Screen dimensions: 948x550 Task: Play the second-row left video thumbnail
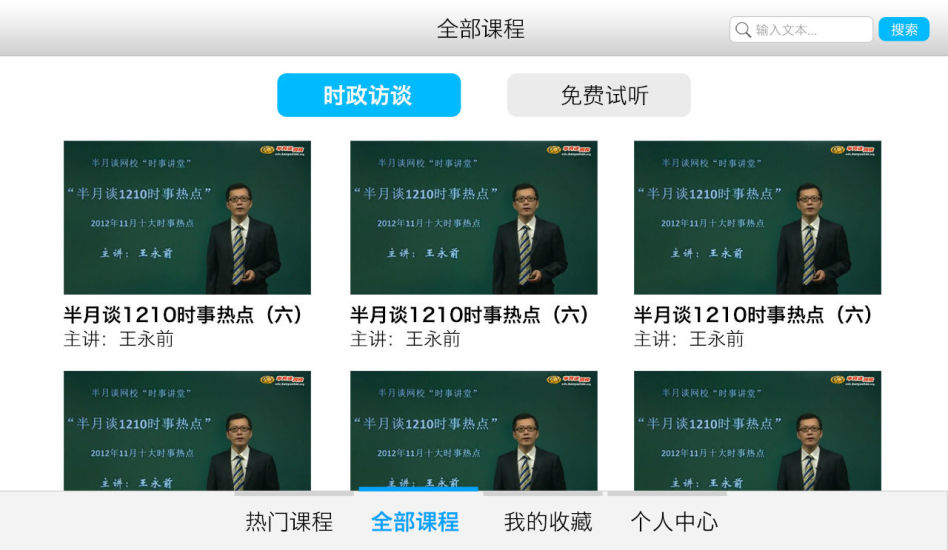(x=187, y=430)
